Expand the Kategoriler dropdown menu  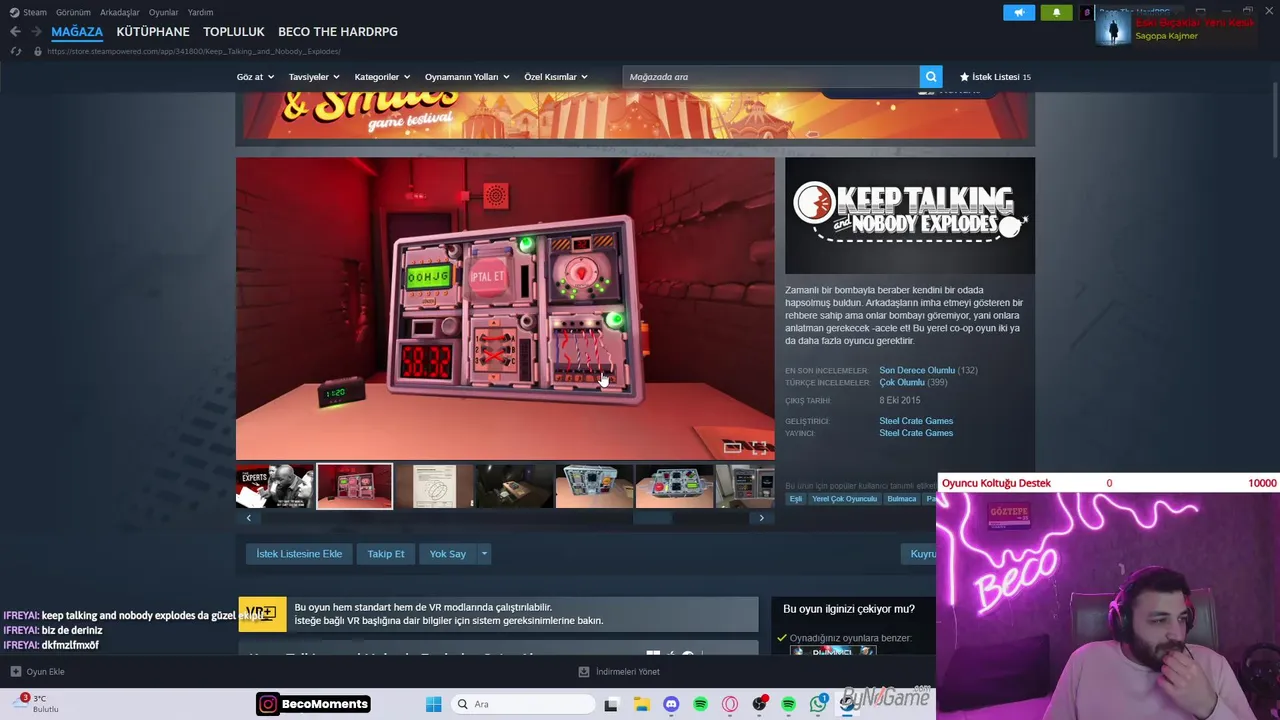tap(382, 77)
